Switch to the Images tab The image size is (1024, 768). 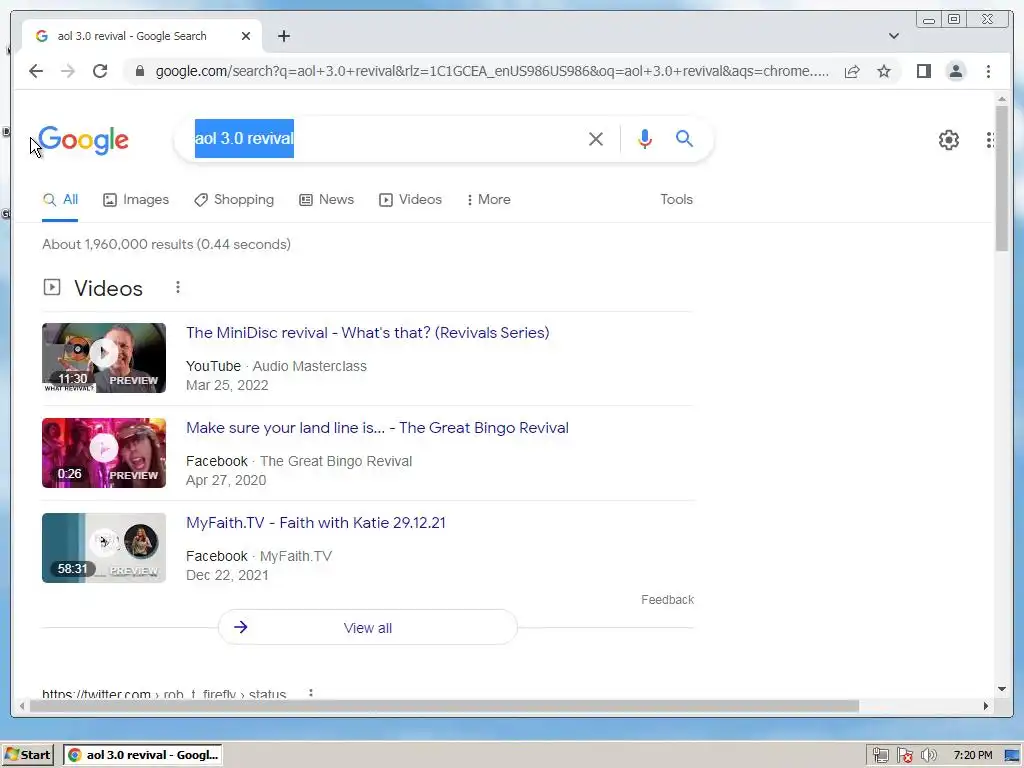coord(136,200)
